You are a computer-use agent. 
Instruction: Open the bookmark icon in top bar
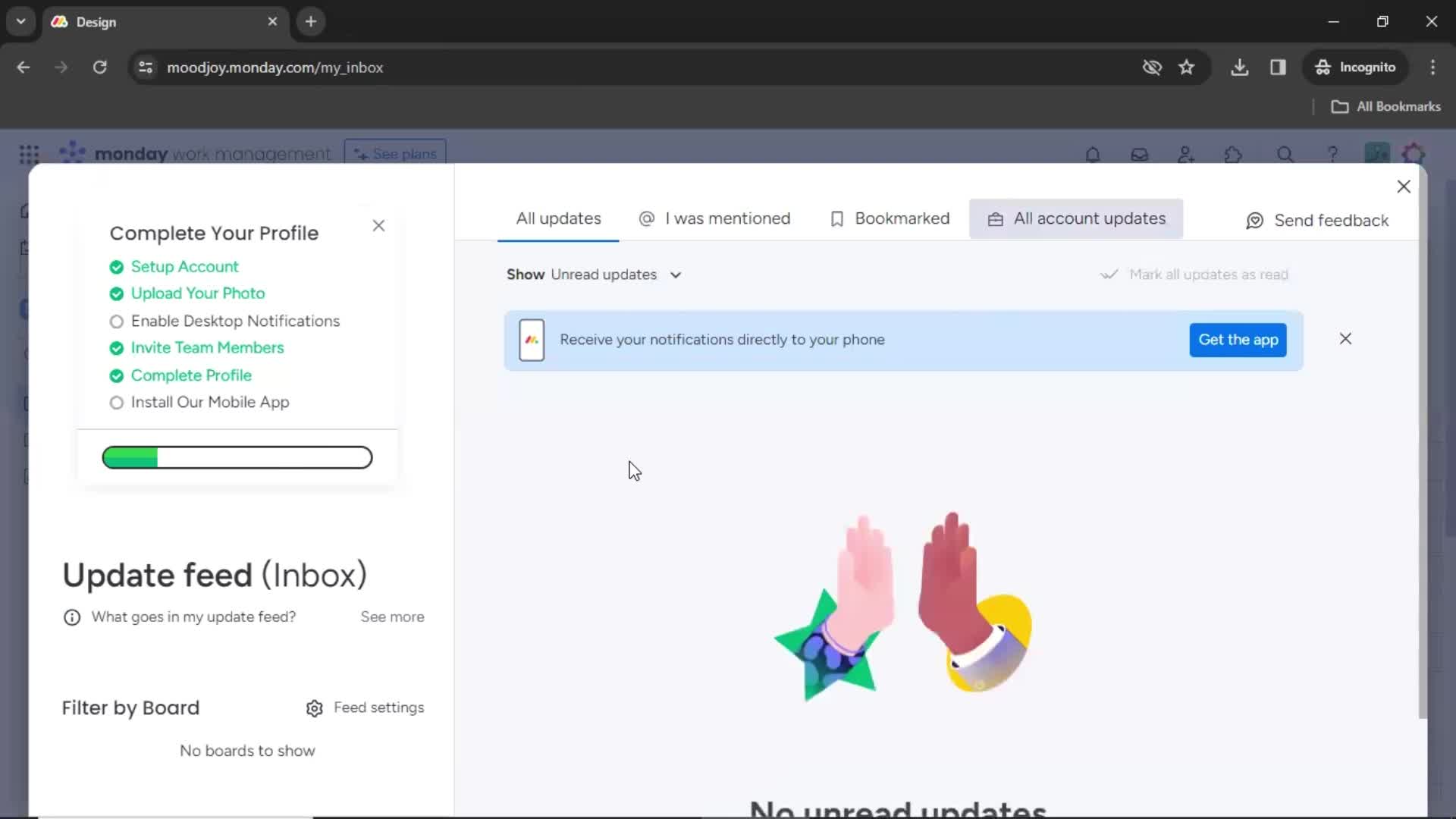pos(1186,67)
